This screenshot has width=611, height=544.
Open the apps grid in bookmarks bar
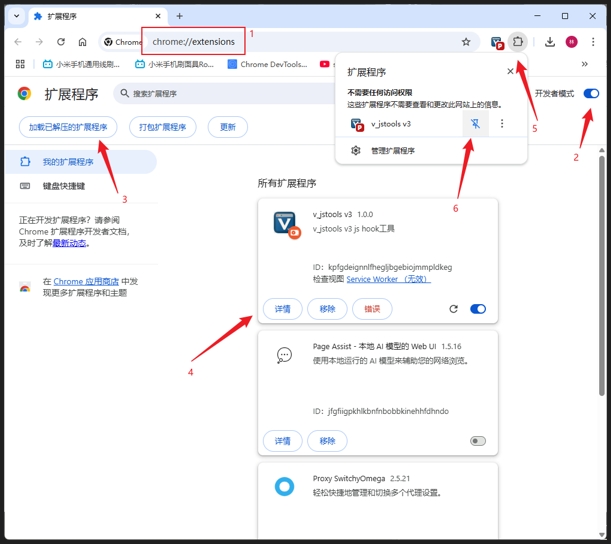tap(20, 64)
